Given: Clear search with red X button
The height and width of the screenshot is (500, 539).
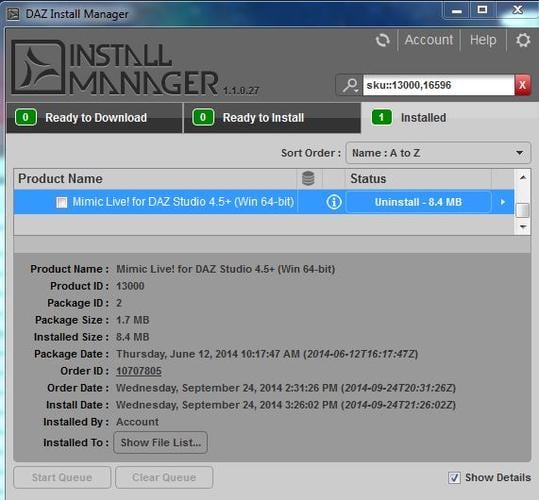Looking at the screenshot, I should coord(522,85).
